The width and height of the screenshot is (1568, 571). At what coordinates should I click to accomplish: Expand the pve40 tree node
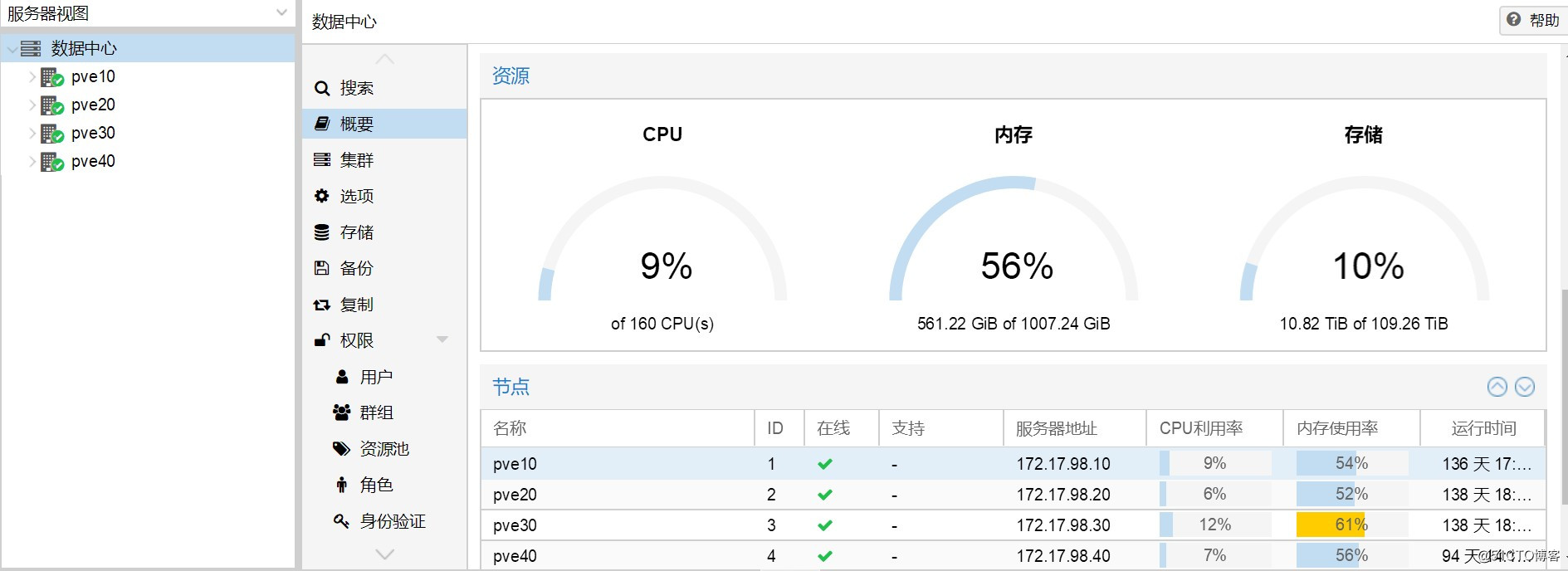[32, 162]
